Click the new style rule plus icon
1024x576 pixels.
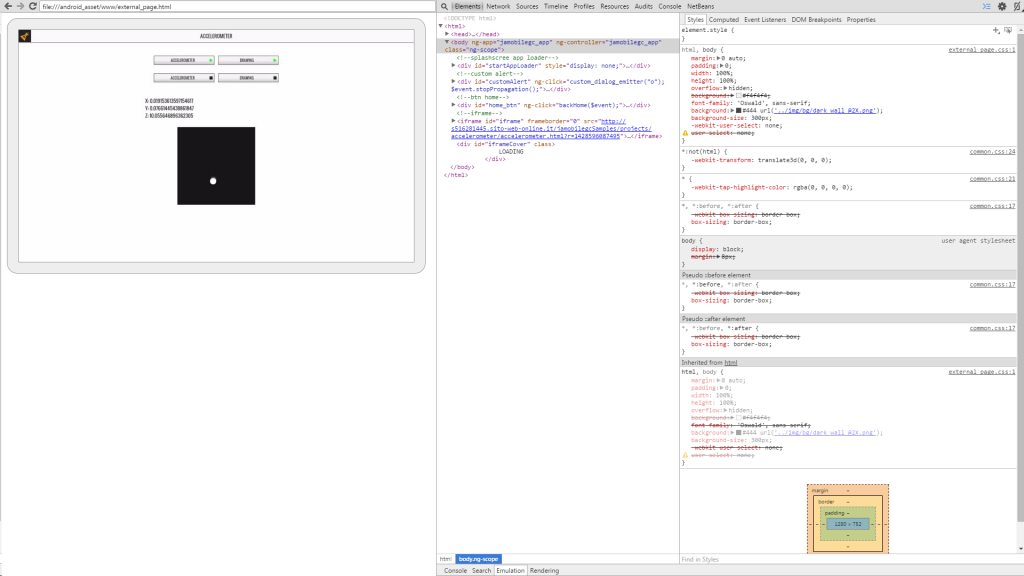995,30
